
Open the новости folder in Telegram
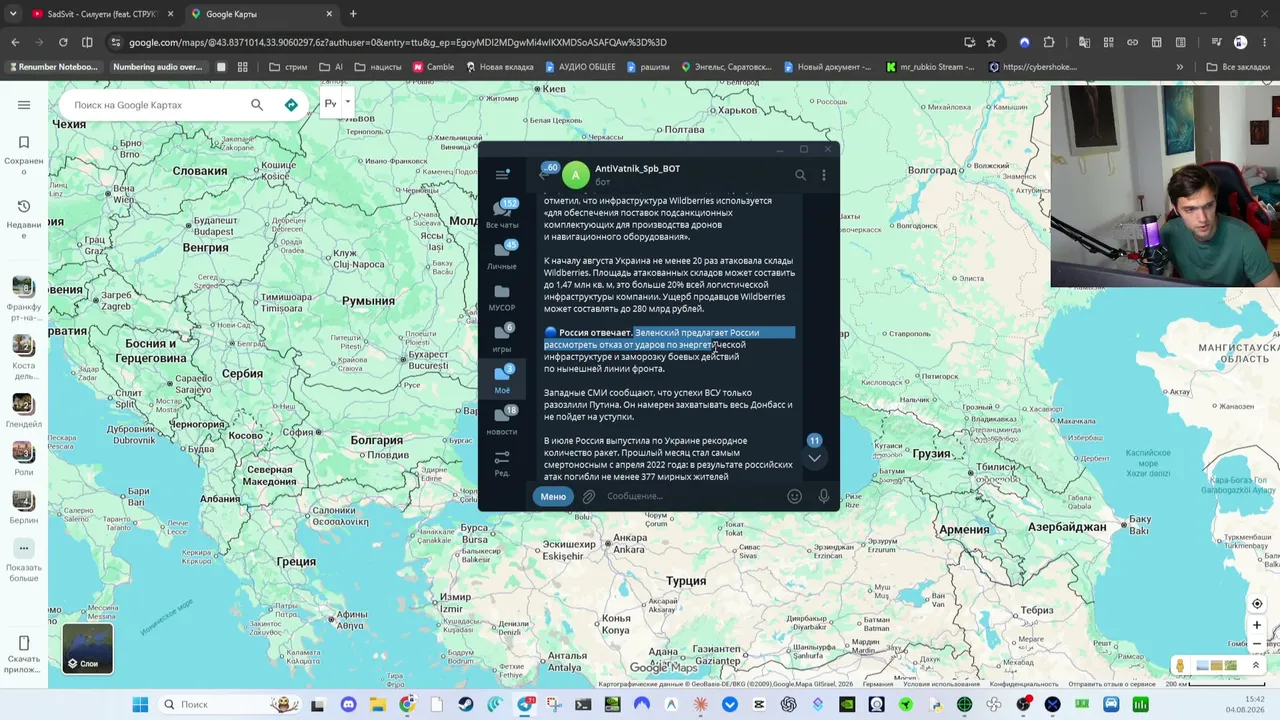pyautogui.click(x=502, y=420)
